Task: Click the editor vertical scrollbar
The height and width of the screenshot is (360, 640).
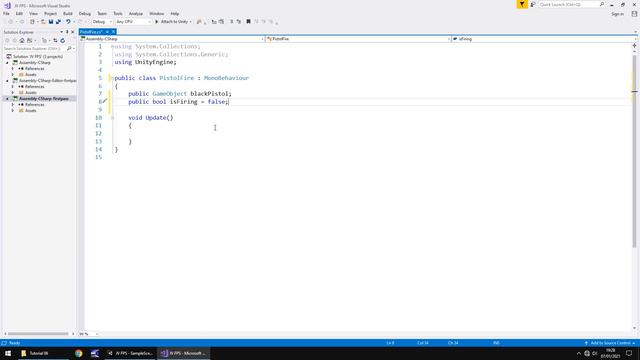Action: [634, 151]
